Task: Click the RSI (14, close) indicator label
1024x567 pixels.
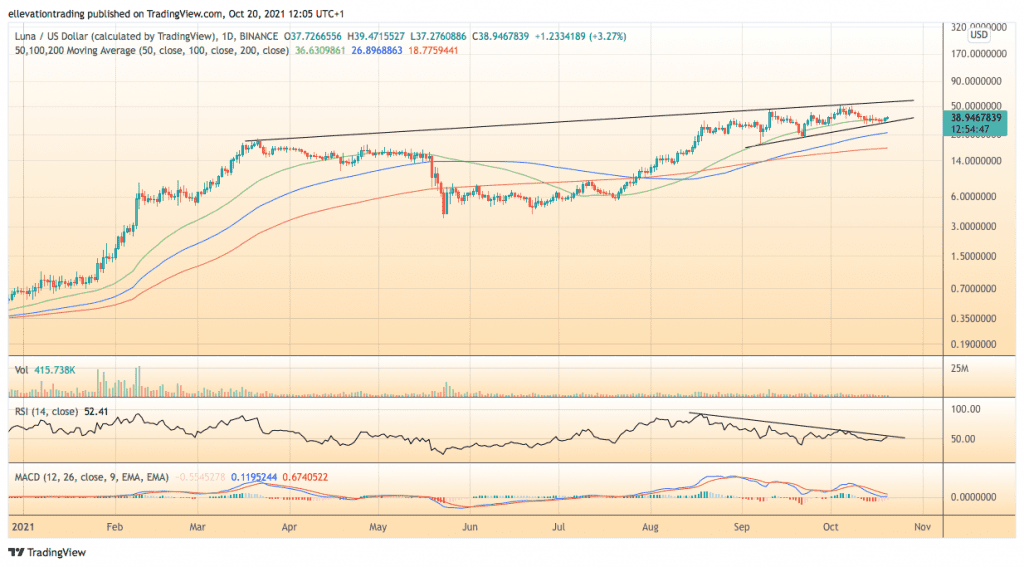Action: coord(46,412)
